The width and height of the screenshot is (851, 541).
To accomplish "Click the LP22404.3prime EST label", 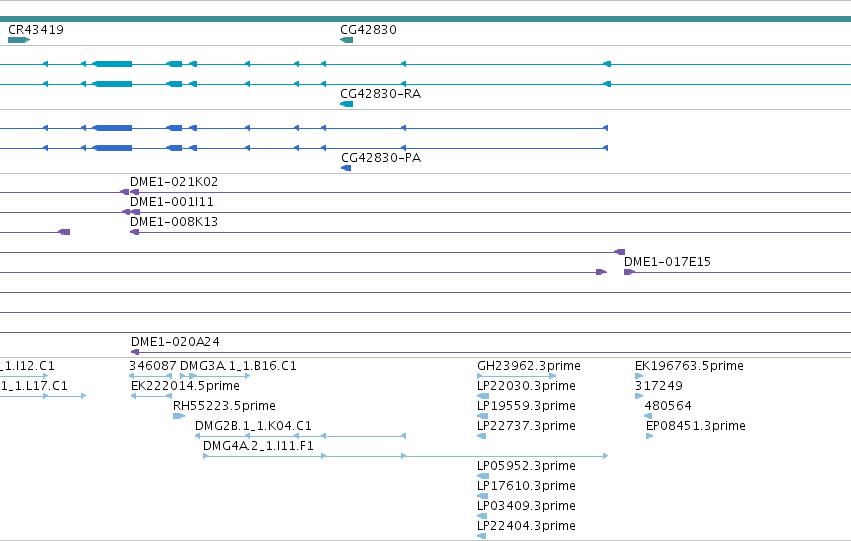I will pos(526,526).
